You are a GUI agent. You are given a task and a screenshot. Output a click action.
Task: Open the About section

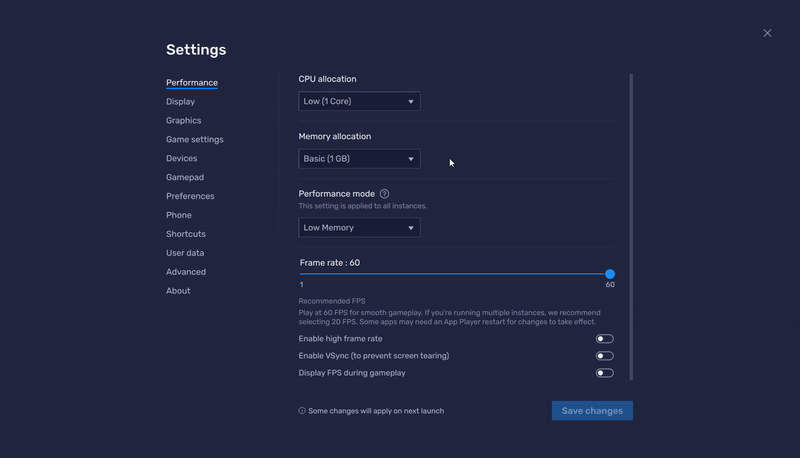tap(178, 291)
